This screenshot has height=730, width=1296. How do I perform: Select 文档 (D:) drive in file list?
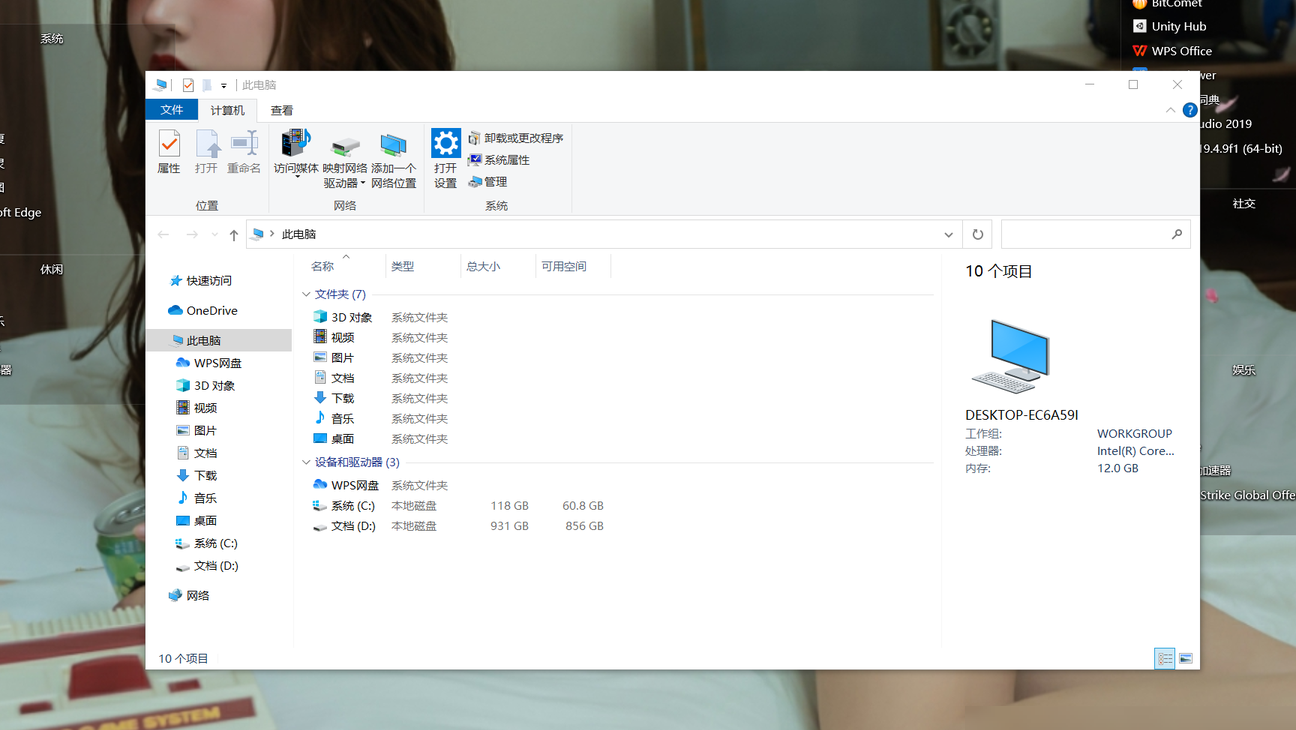click(344, 526)
